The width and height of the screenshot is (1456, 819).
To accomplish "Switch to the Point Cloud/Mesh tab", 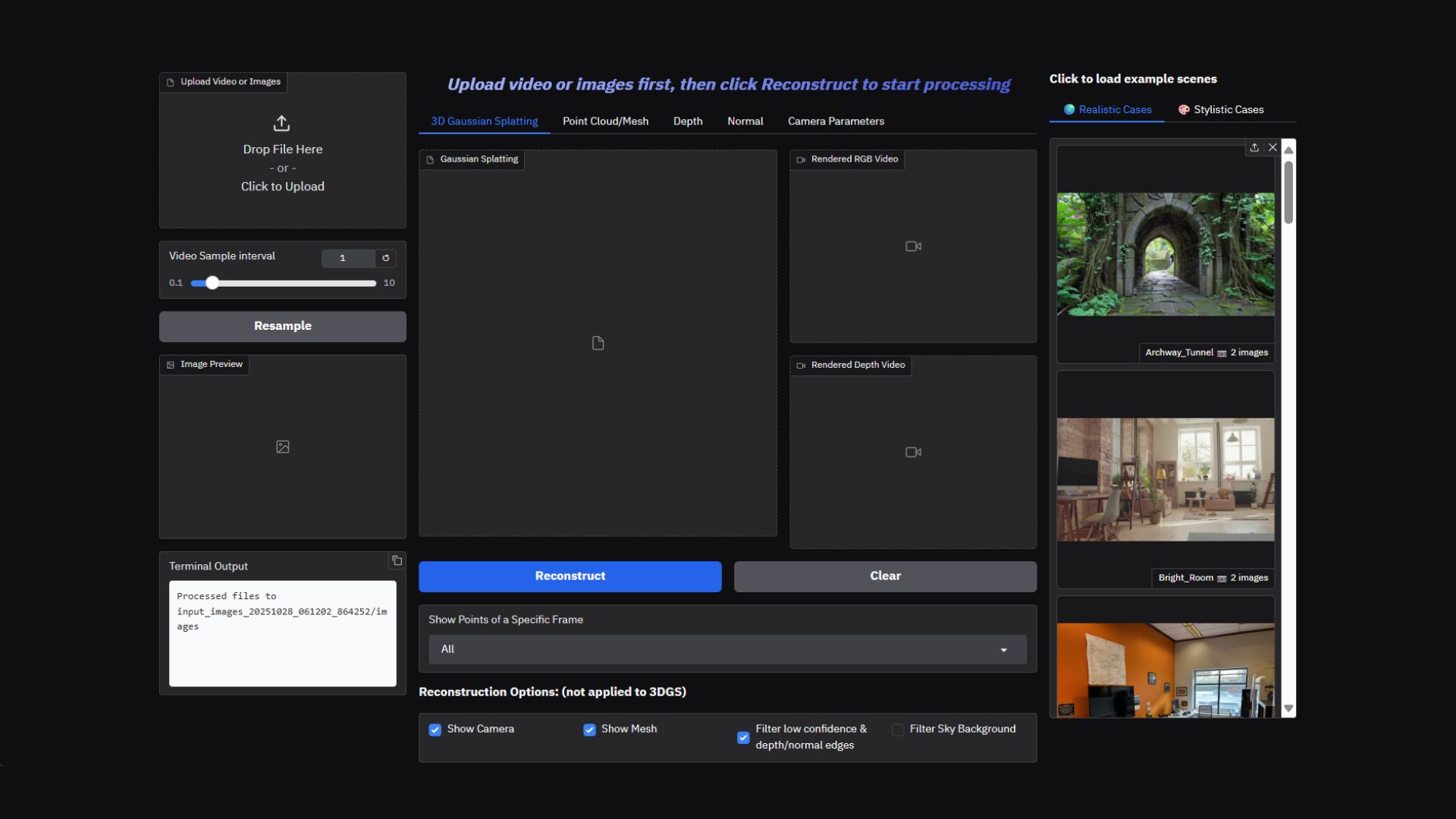I will tap(605, 121).
